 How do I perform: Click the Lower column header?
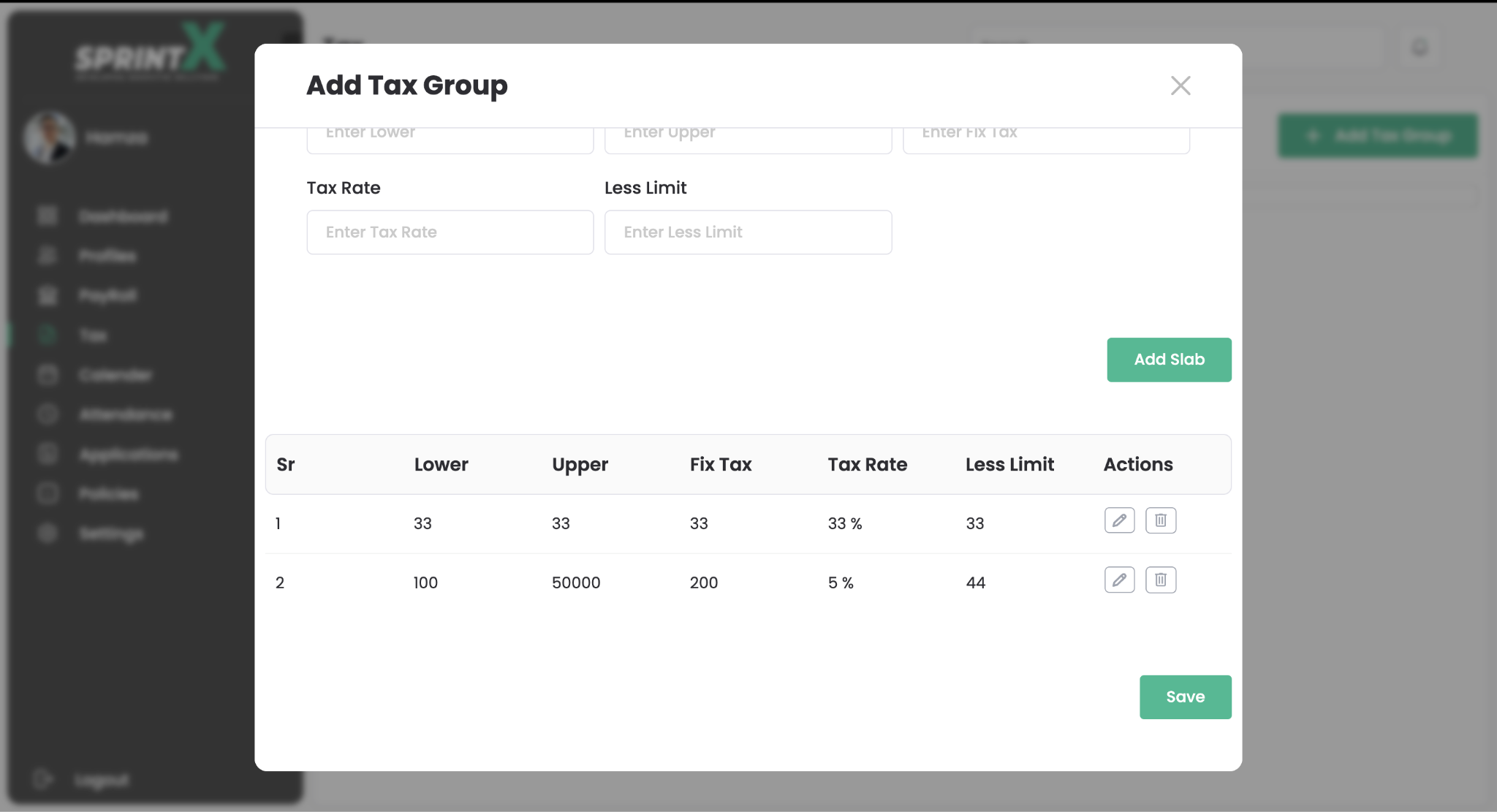pos(441,464)
